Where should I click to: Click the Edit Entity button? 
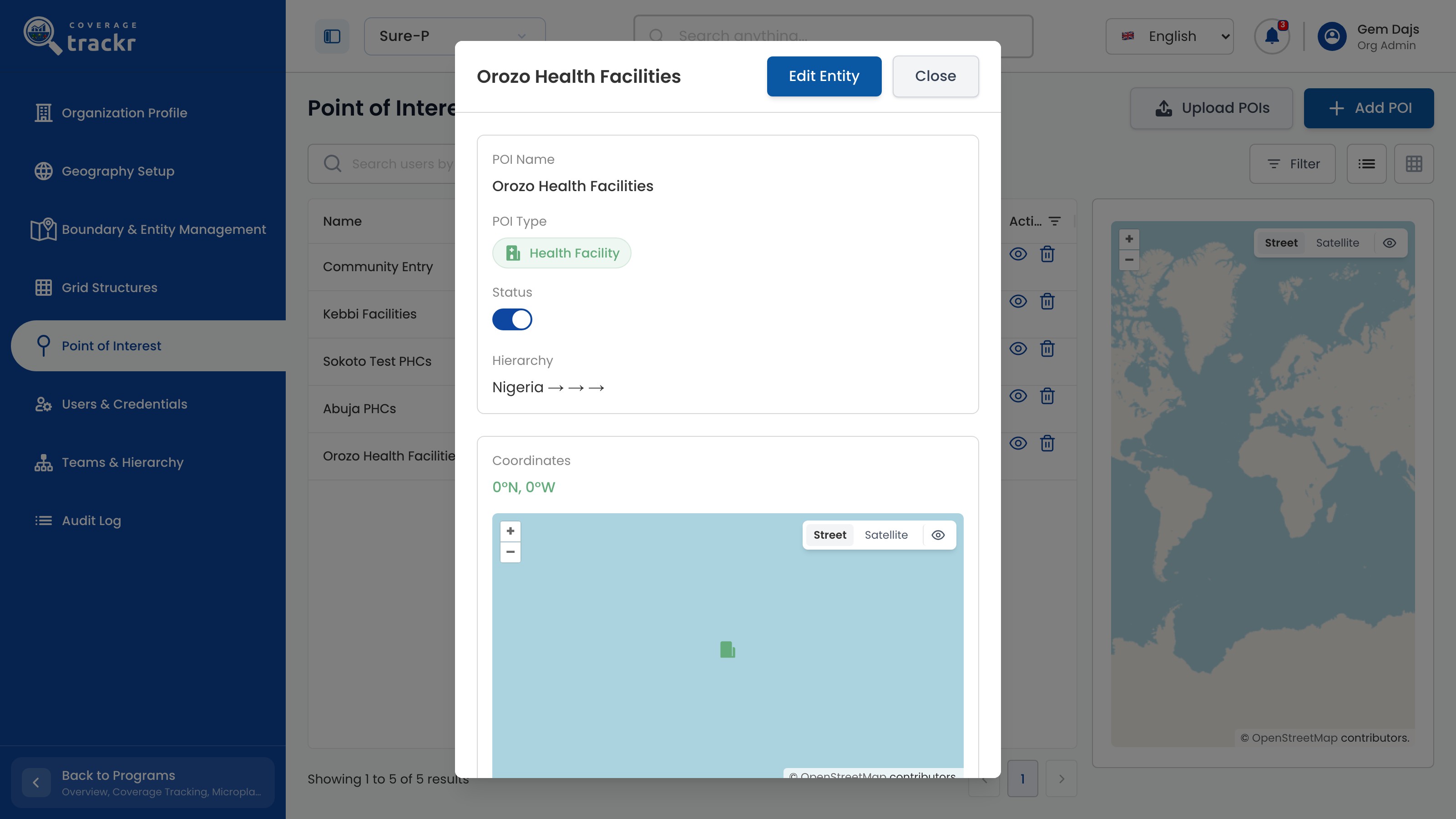[x=824, y=76]
